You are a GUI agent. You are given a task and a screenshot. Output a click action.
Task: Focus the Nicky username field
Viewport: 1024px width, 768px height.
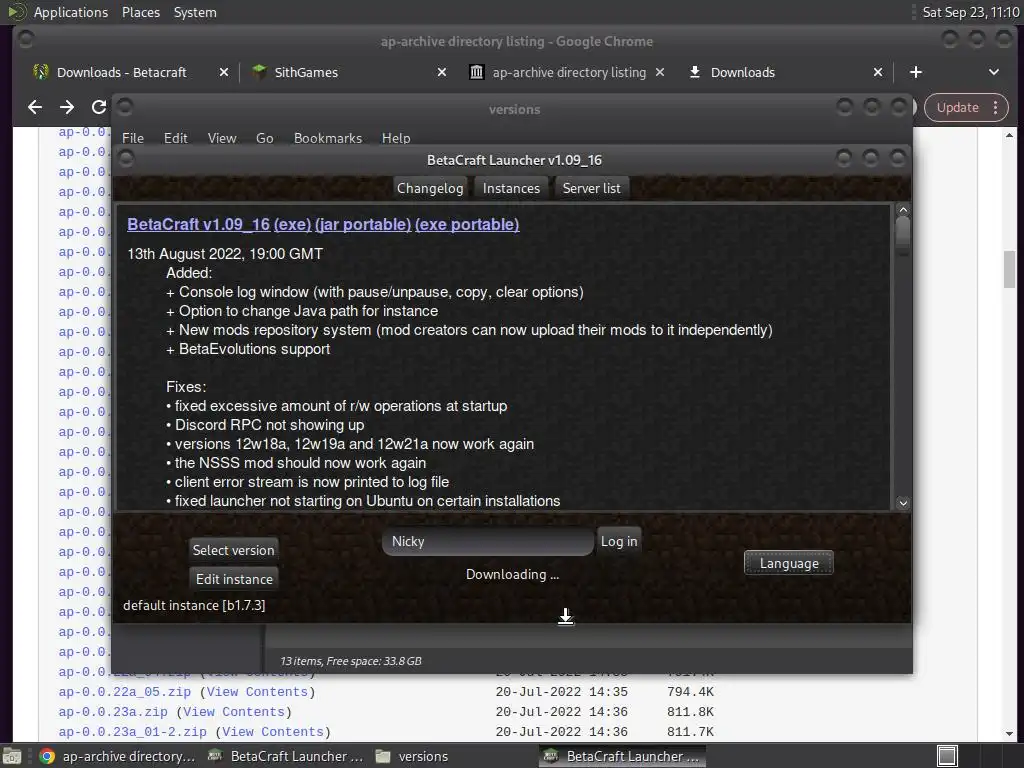(488, 541)
